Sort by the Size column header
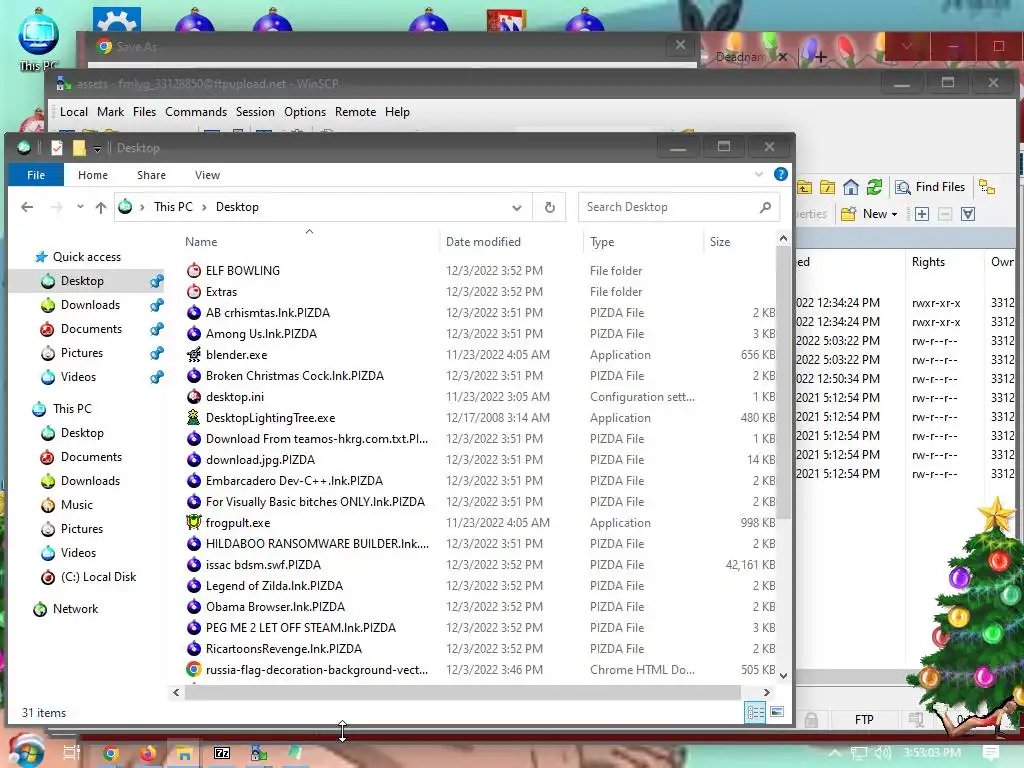The height and width of the screenshot is (768, 1024). 720,242
